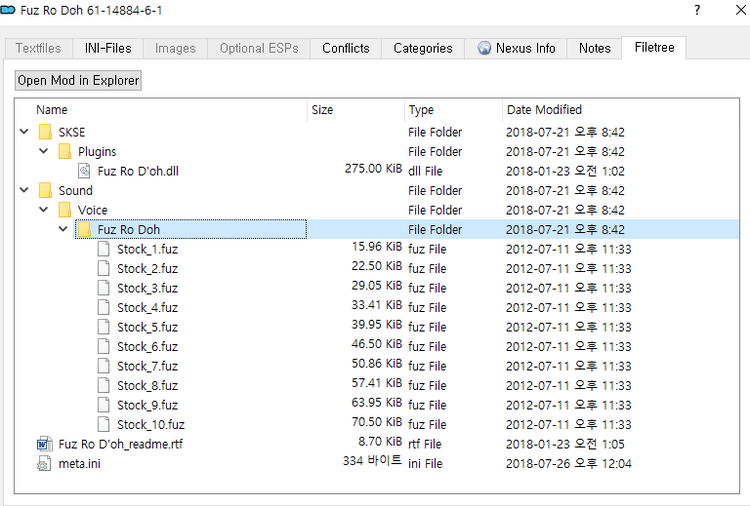
Task: Select the Voice folder label
Action: click(x=93, y=210)
